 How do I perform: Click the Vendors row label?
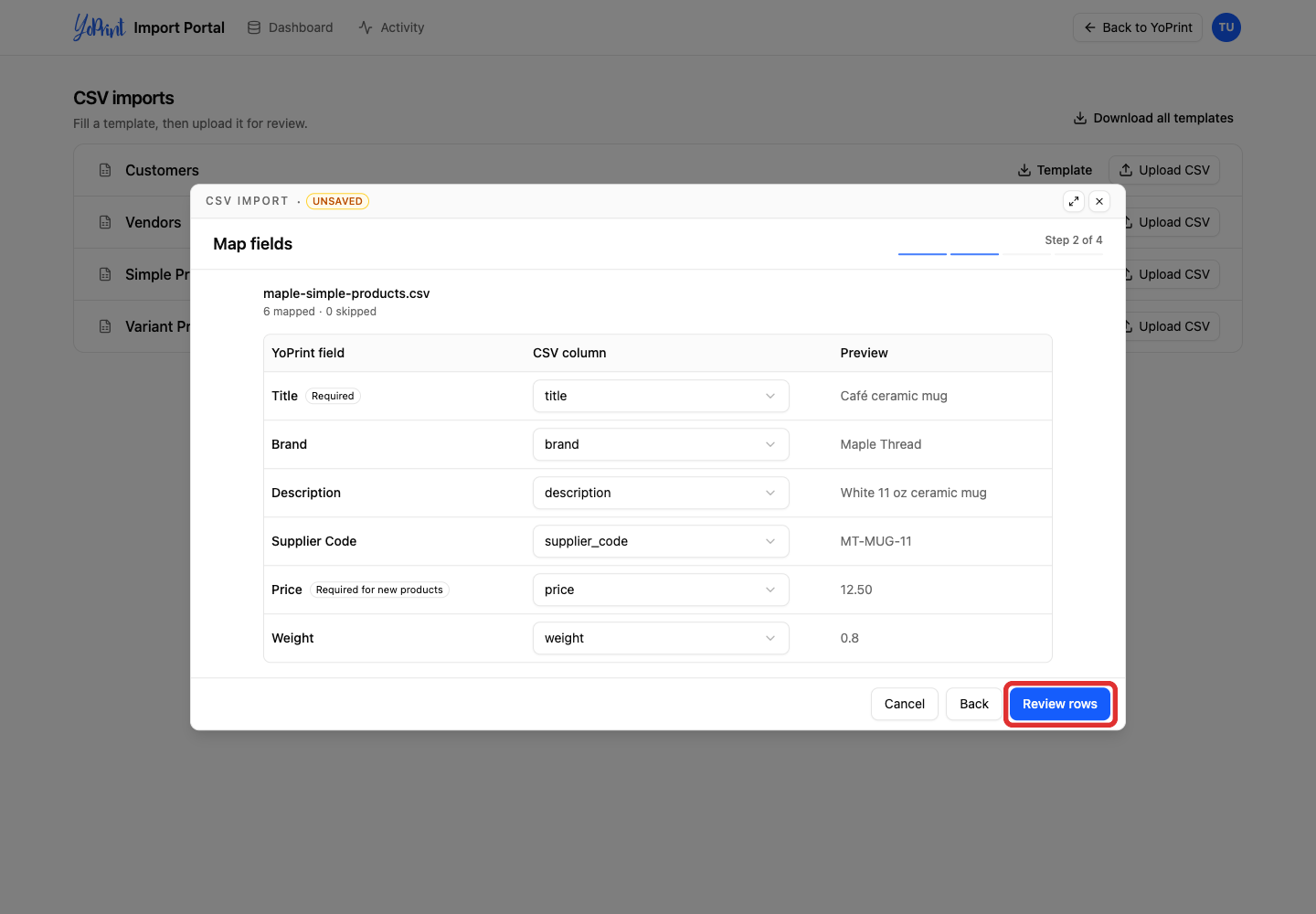[154, 222]
